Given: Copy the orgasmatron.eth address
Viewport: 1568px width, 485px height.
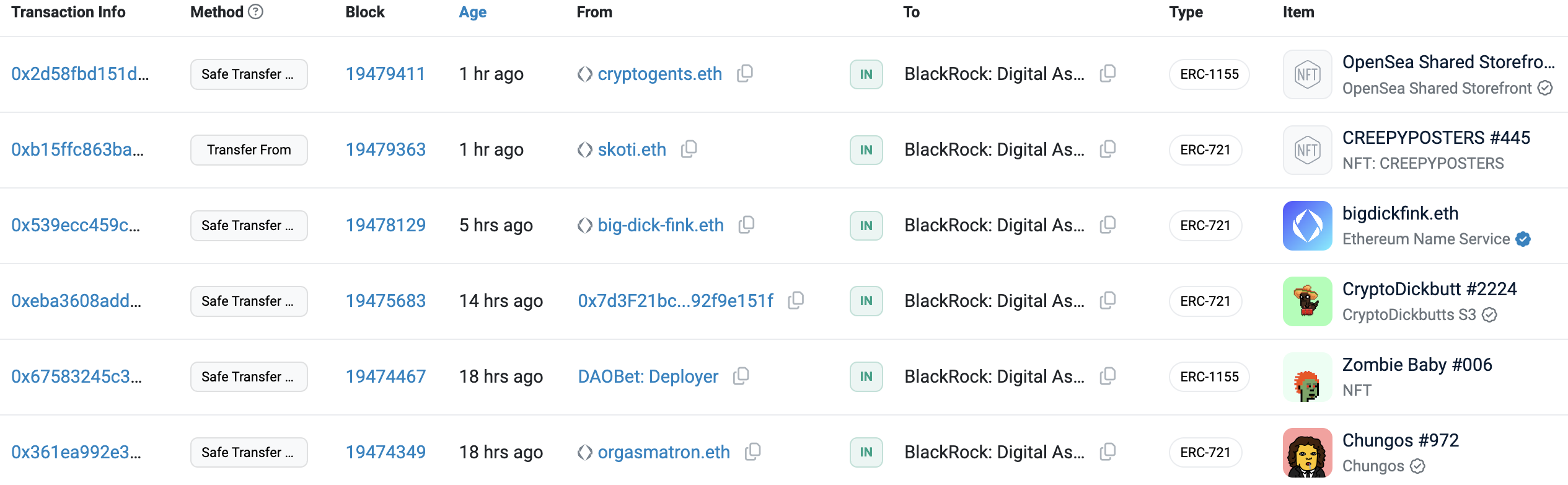Looking at the screenshot, I should pos(753,452).
